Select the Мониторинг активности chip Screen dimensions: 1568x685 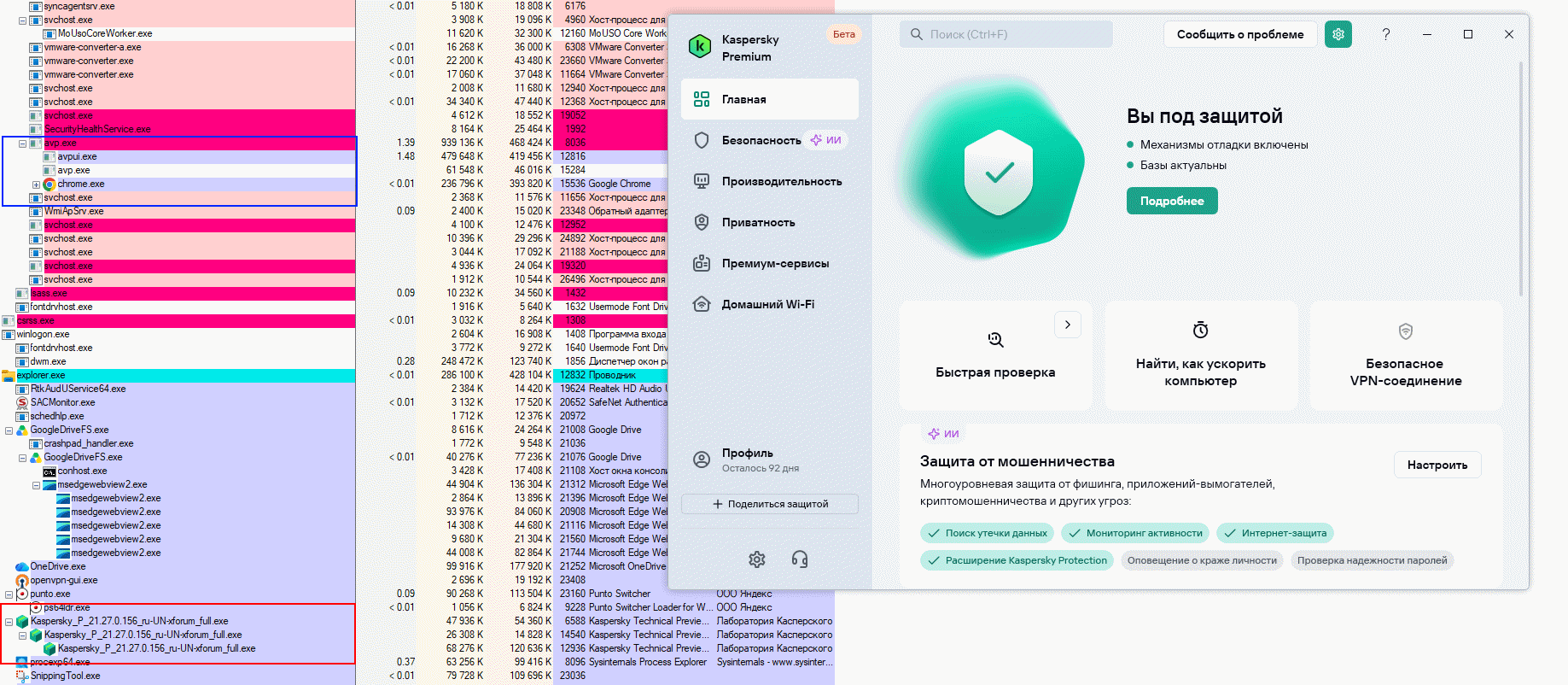point(1135,533)
